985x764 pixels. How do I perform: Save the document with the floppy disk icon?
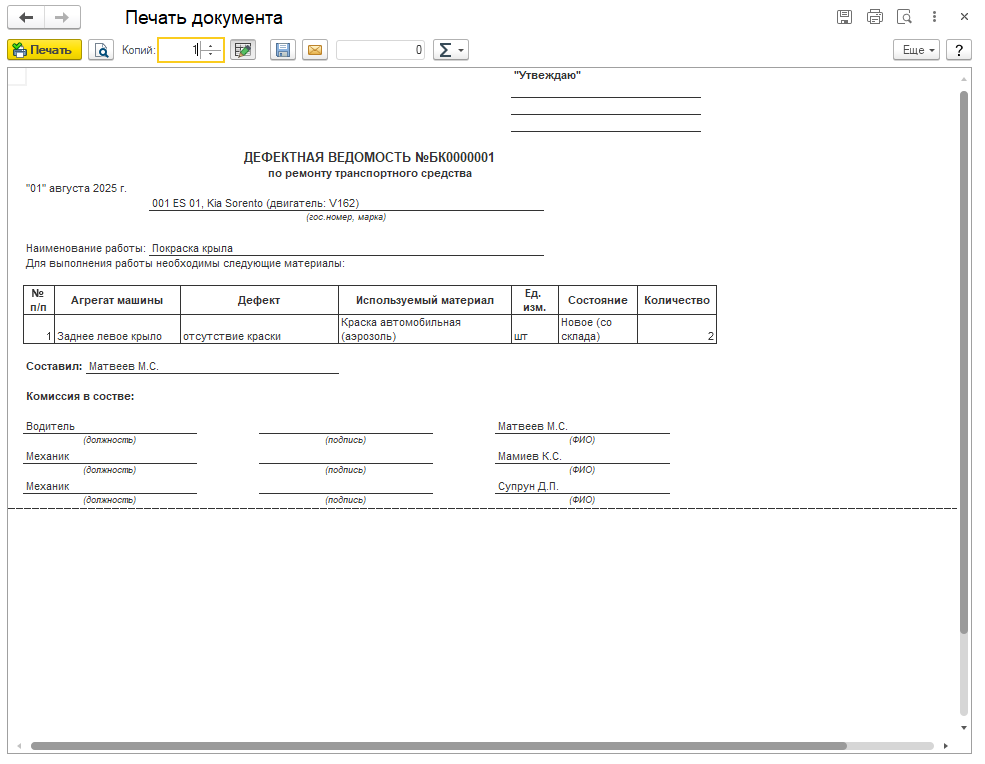point(283,50)
